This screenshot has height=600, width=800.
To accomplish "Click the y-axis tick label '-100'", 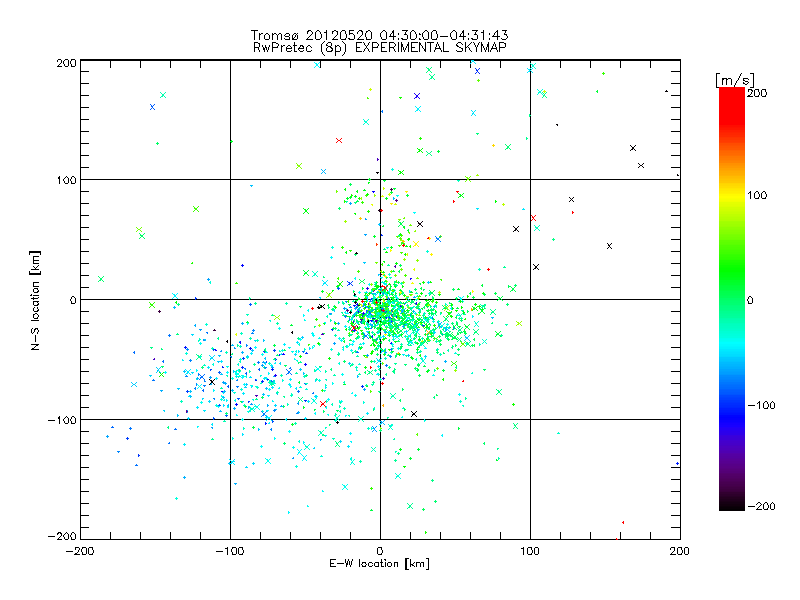I will coord(63,420).
